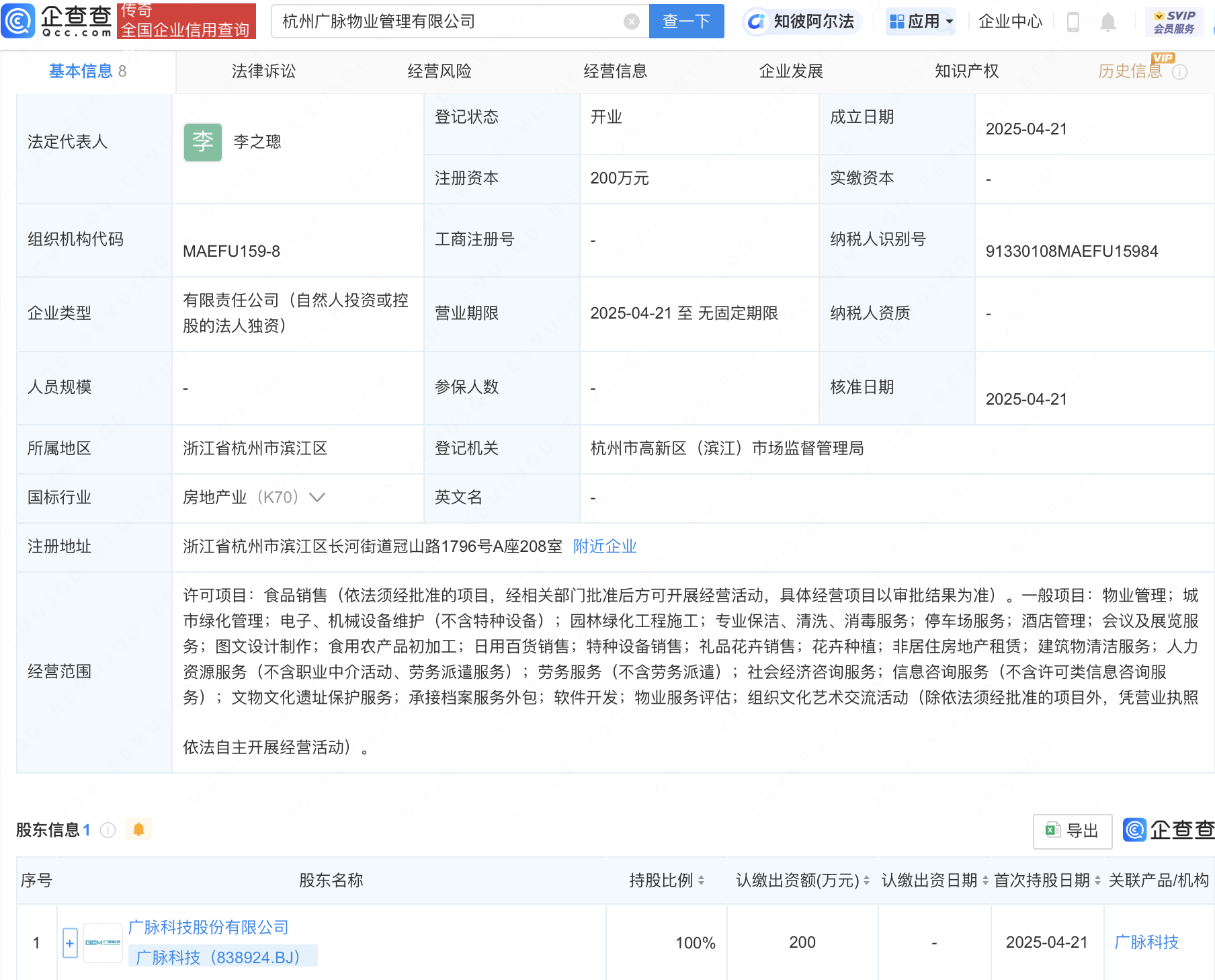Click the 广脉科技（838924.BJ）stock tag
This screenshot has width=1215, height=980.
coord(222,957)
